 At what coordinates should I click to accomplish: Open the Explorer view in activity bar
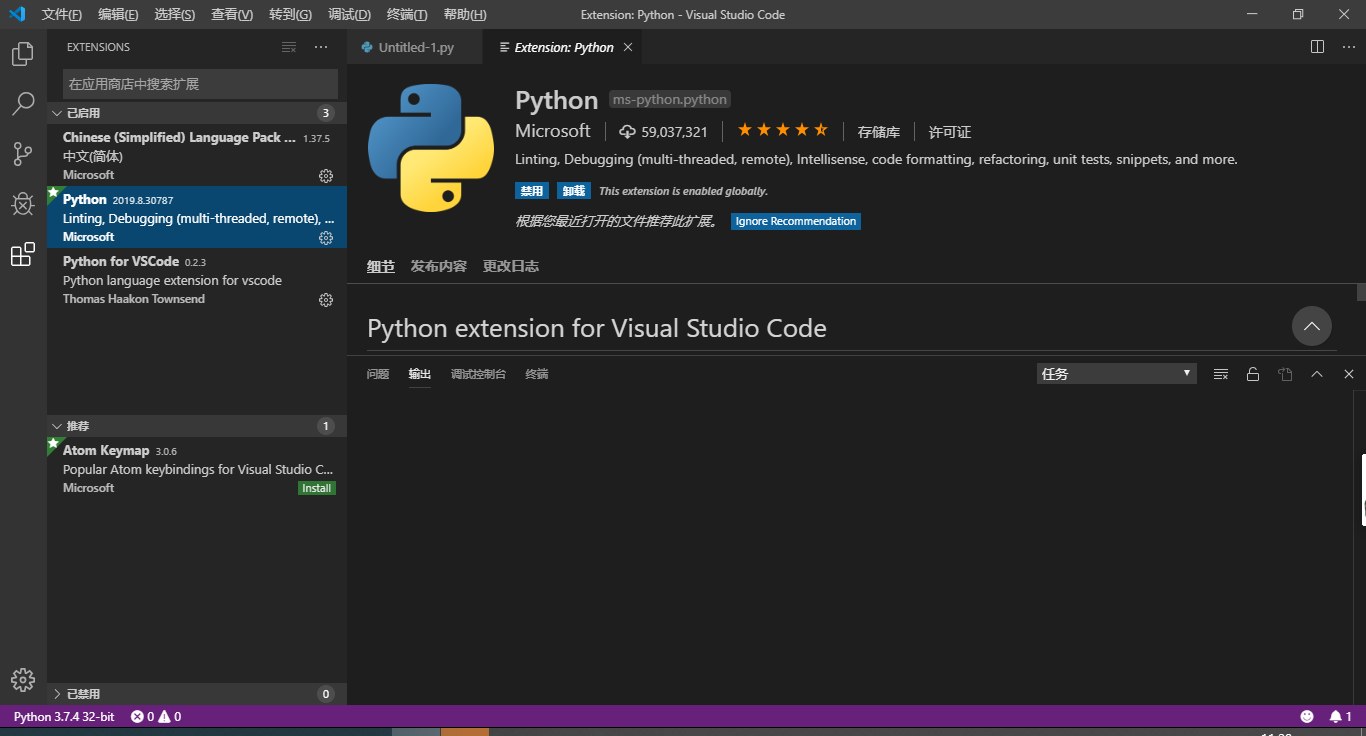tap(23, 54)
